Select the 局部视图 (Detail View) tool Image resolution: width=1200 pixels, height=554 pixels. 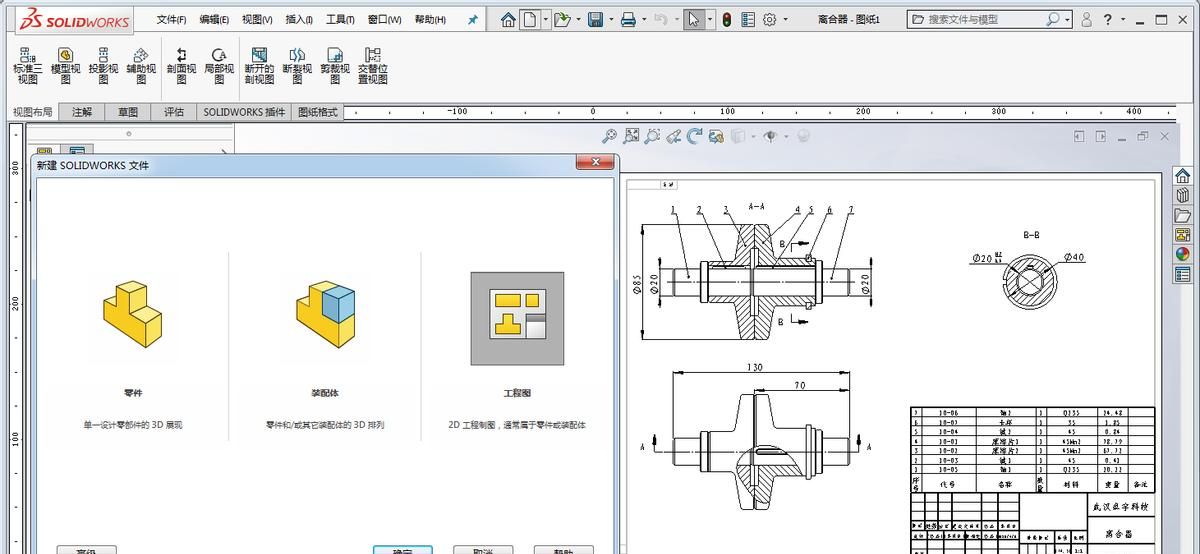pyautogui.click(x=219, y=66)
